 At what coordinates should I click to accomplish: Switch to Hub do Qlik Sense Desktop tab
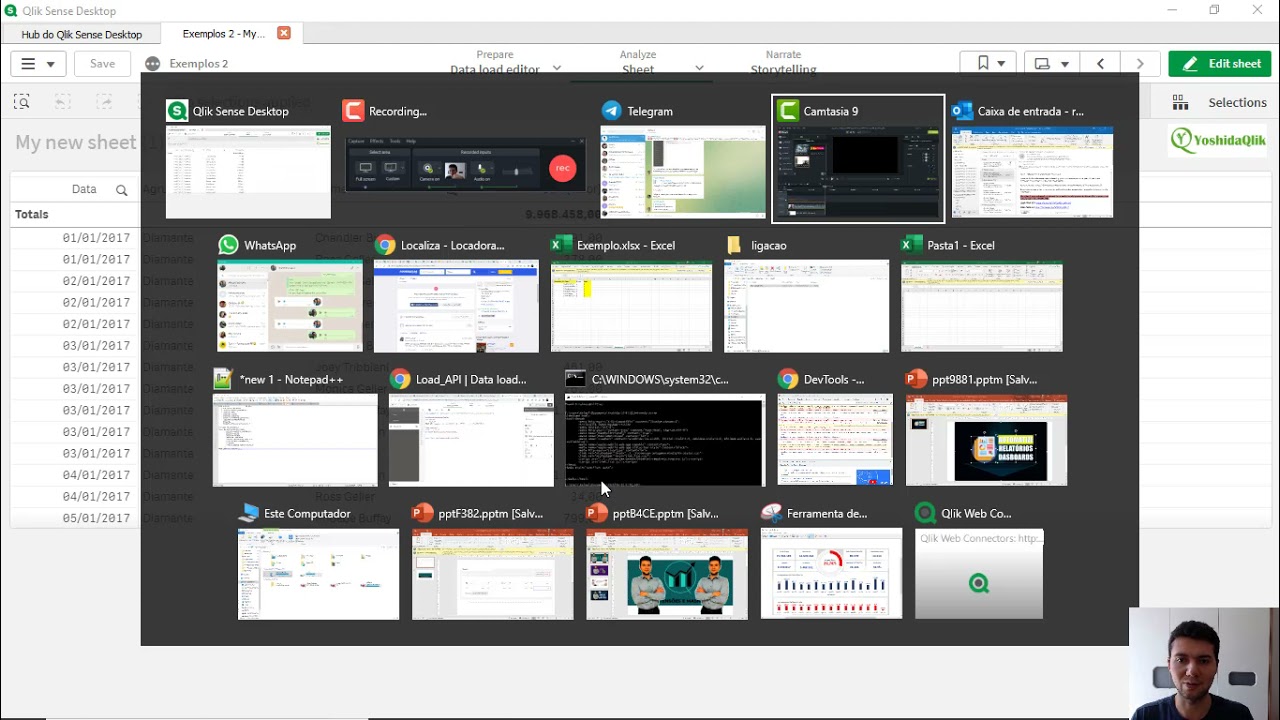82,34
